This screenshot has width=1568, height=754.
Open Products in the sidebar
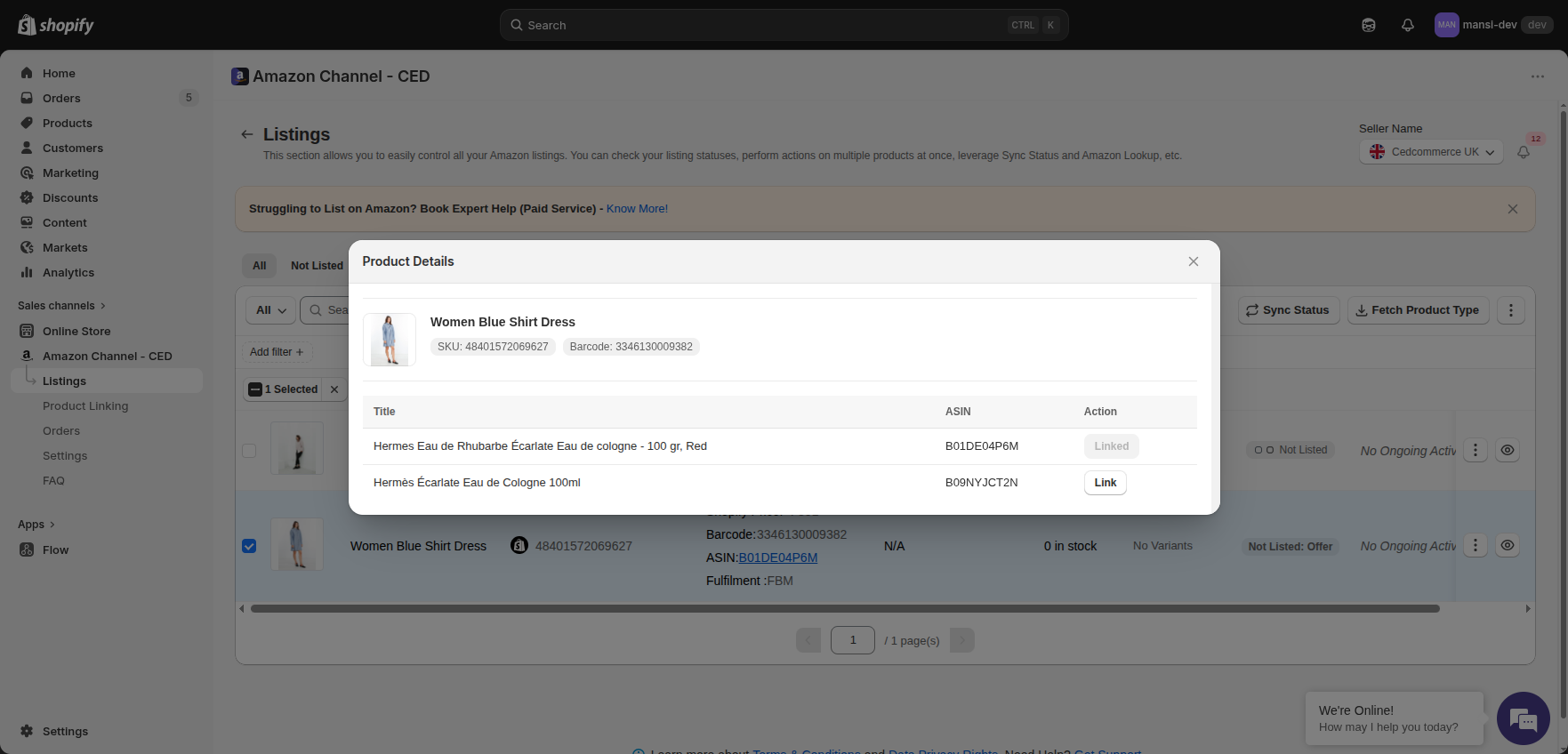coord(68,123)
